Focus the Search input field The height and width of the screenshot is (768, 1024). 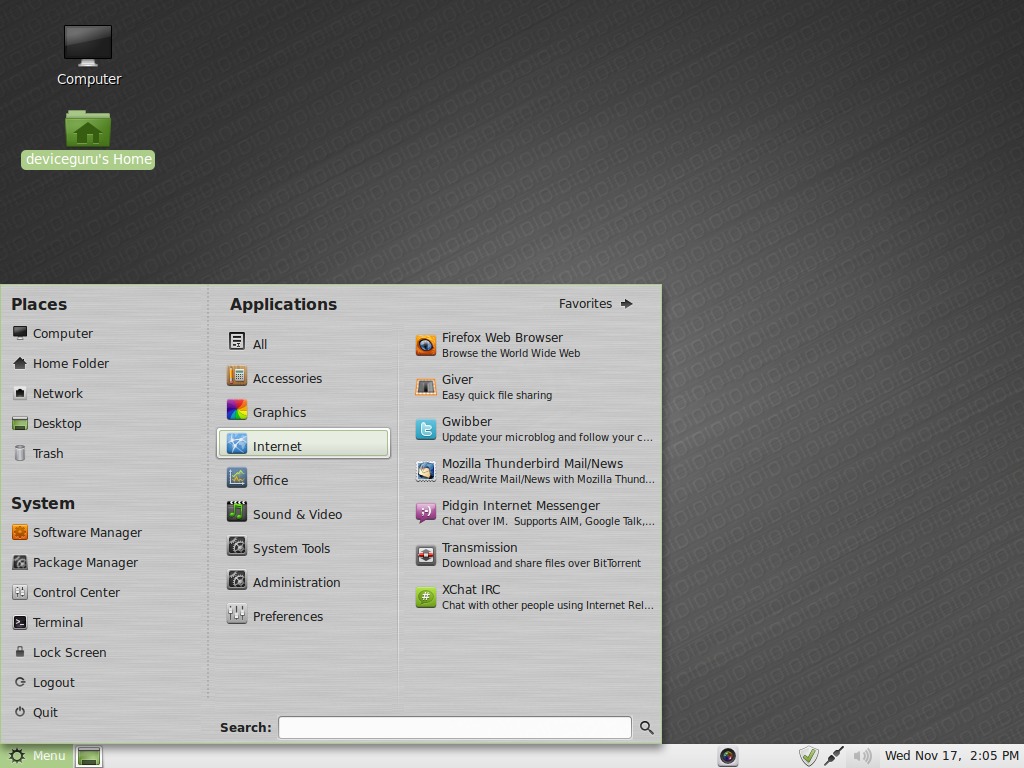point(455,728)
